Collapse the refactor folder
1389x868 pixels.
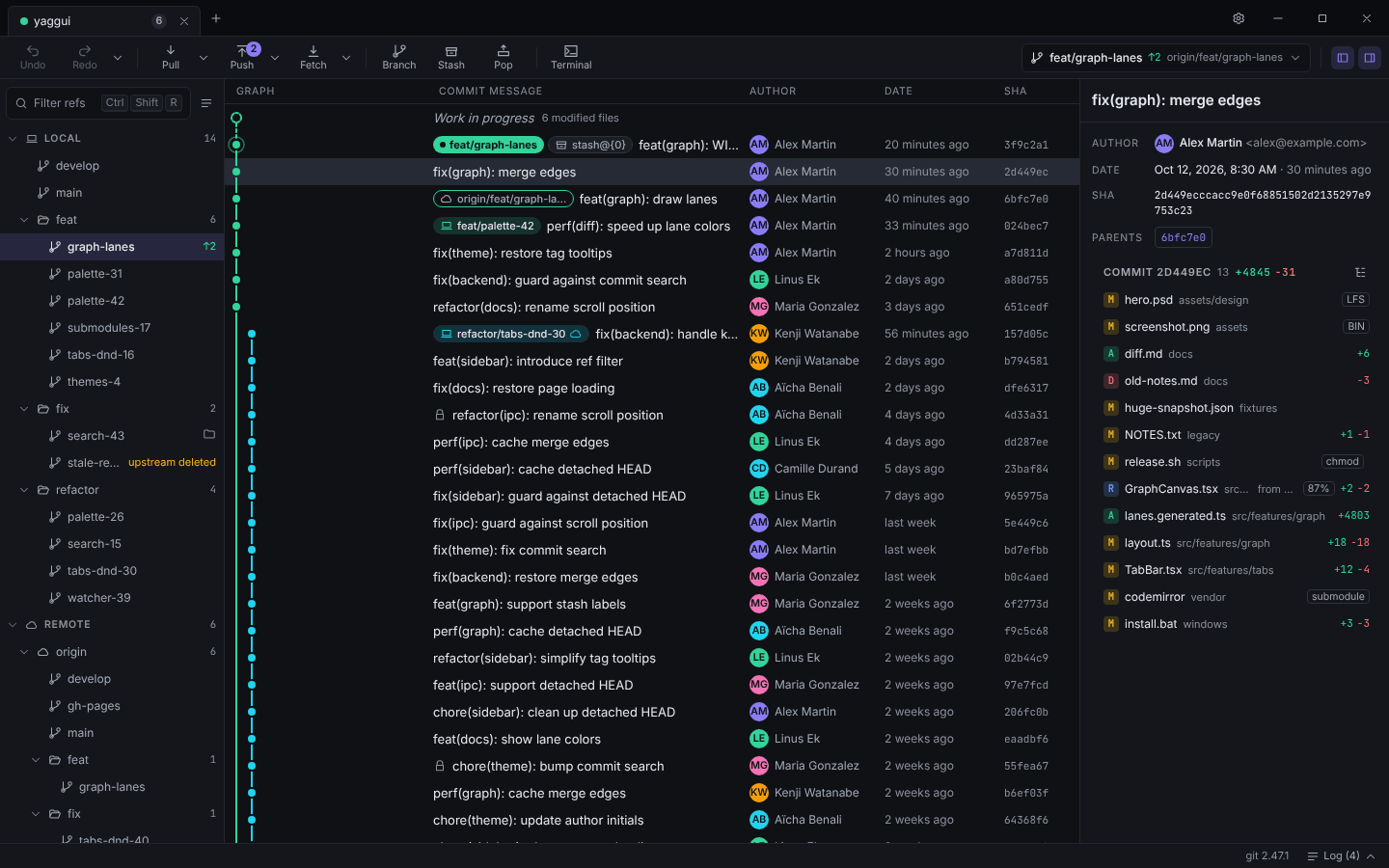(x=24, y=490)
